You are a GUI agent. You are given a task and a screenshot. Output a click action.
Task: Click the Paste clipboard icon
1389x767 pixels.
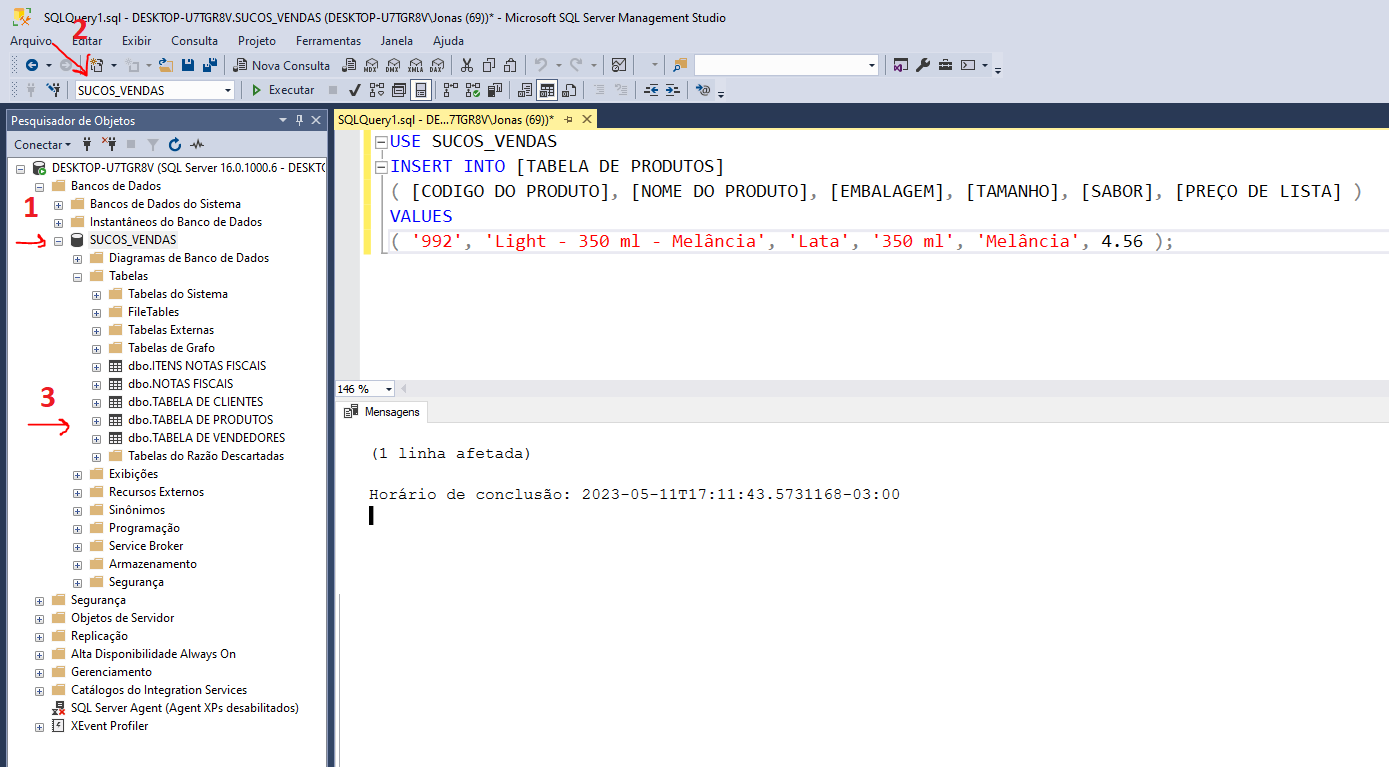tap(510, 65)
